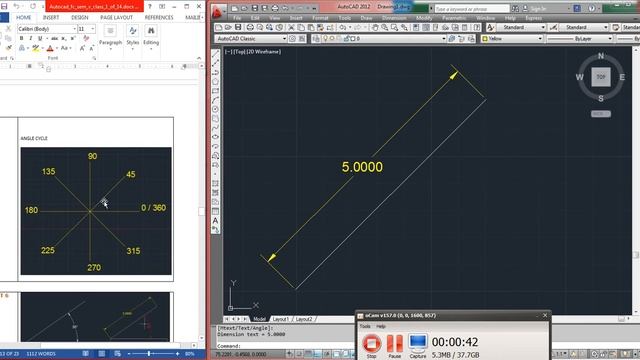Click the W compass direction on ViewCube
640x360 pixels.
580,77
